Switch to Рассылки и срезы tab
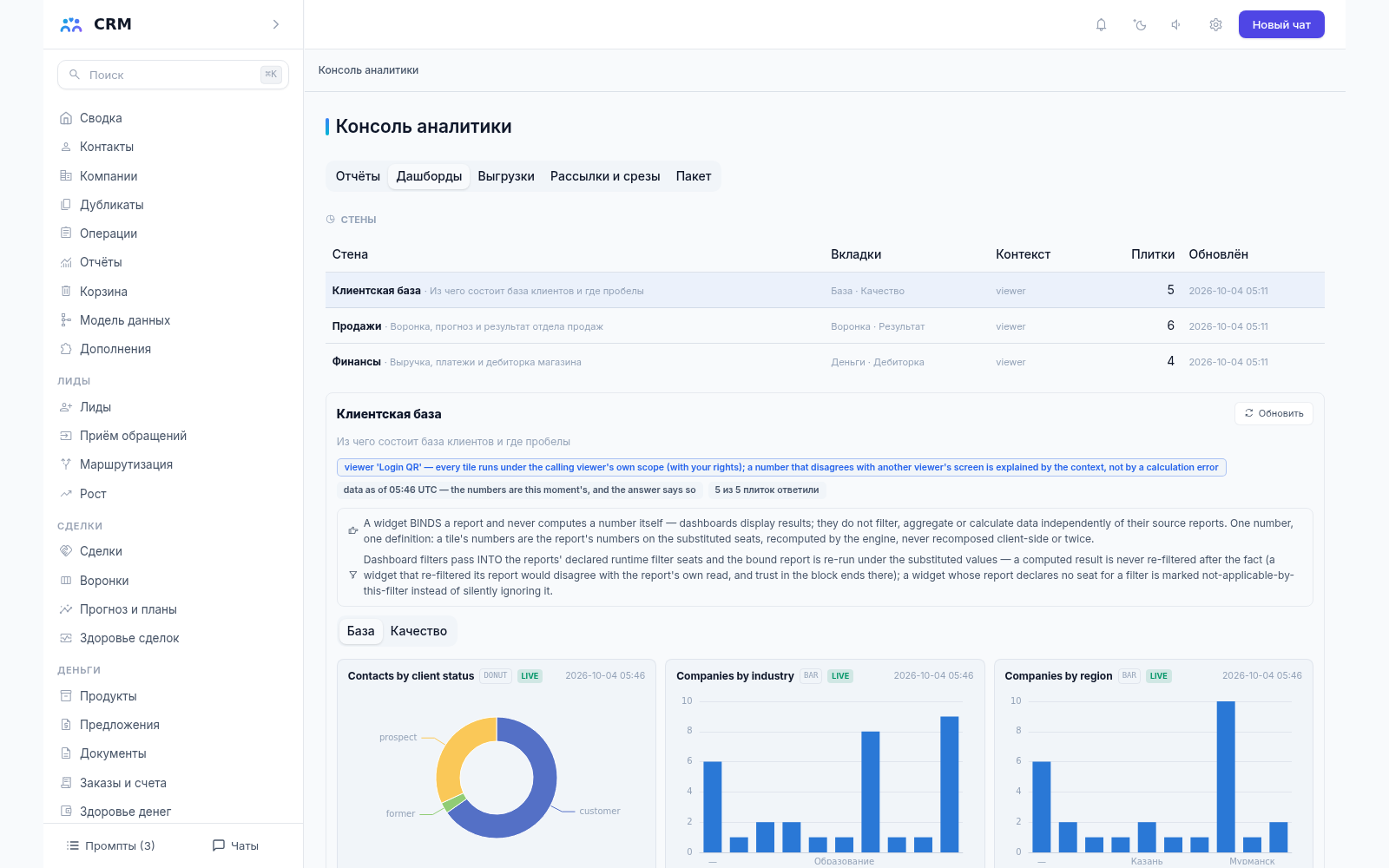This screenshot has height=868, width=1389. point(605,176)
